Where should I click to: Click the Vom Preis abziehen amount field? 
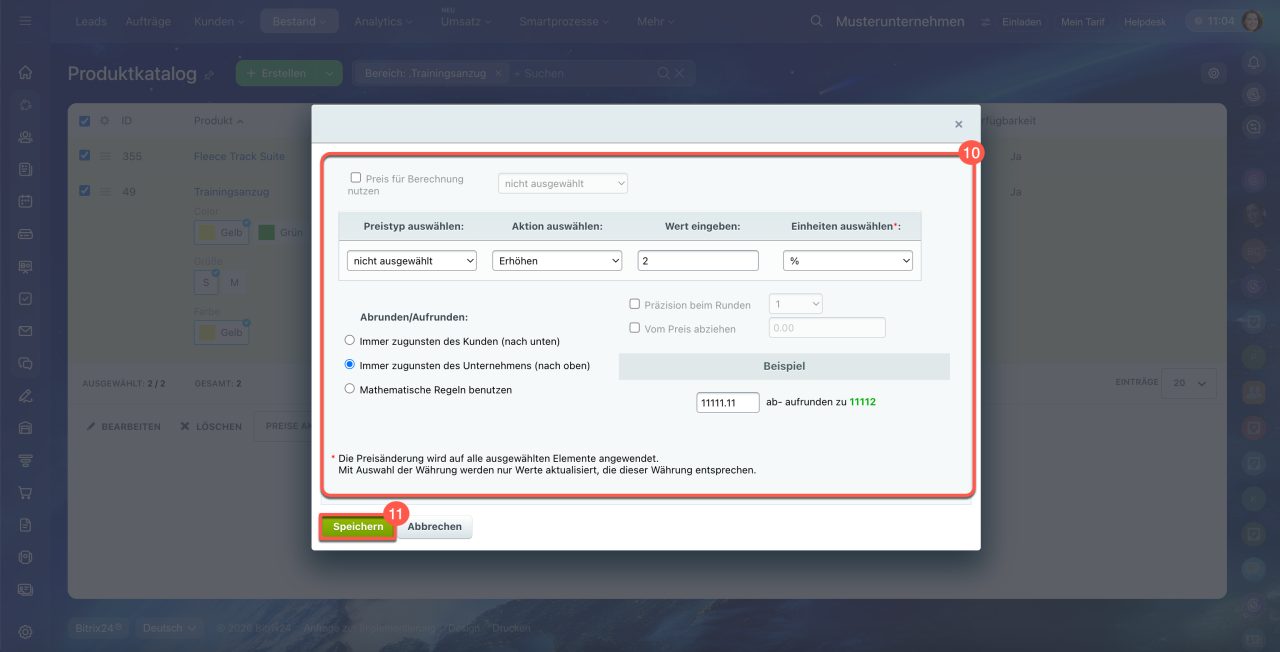tap(827, 327)
